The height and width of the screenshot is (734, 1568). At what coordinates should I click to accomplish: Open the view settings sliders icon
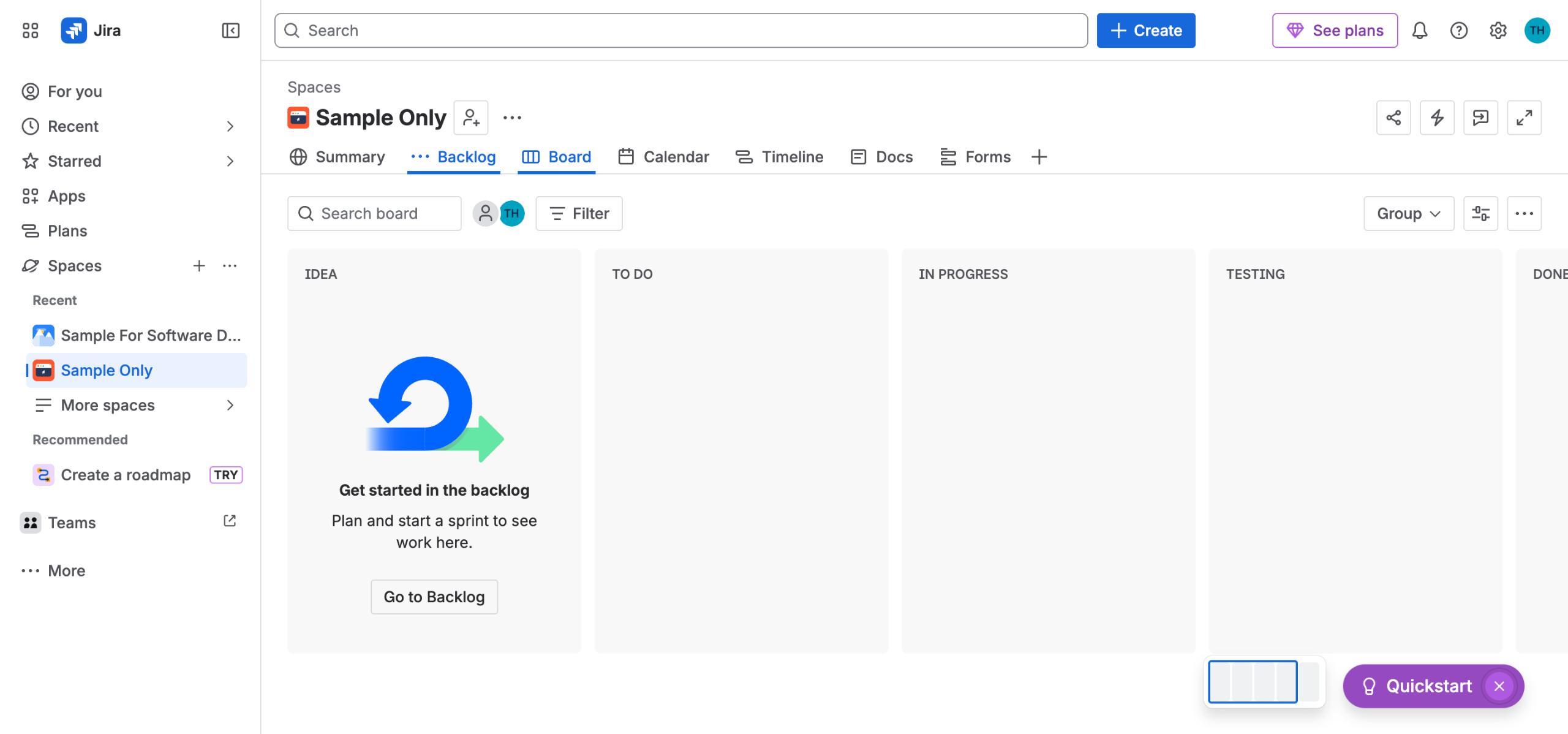(1480, 213)
